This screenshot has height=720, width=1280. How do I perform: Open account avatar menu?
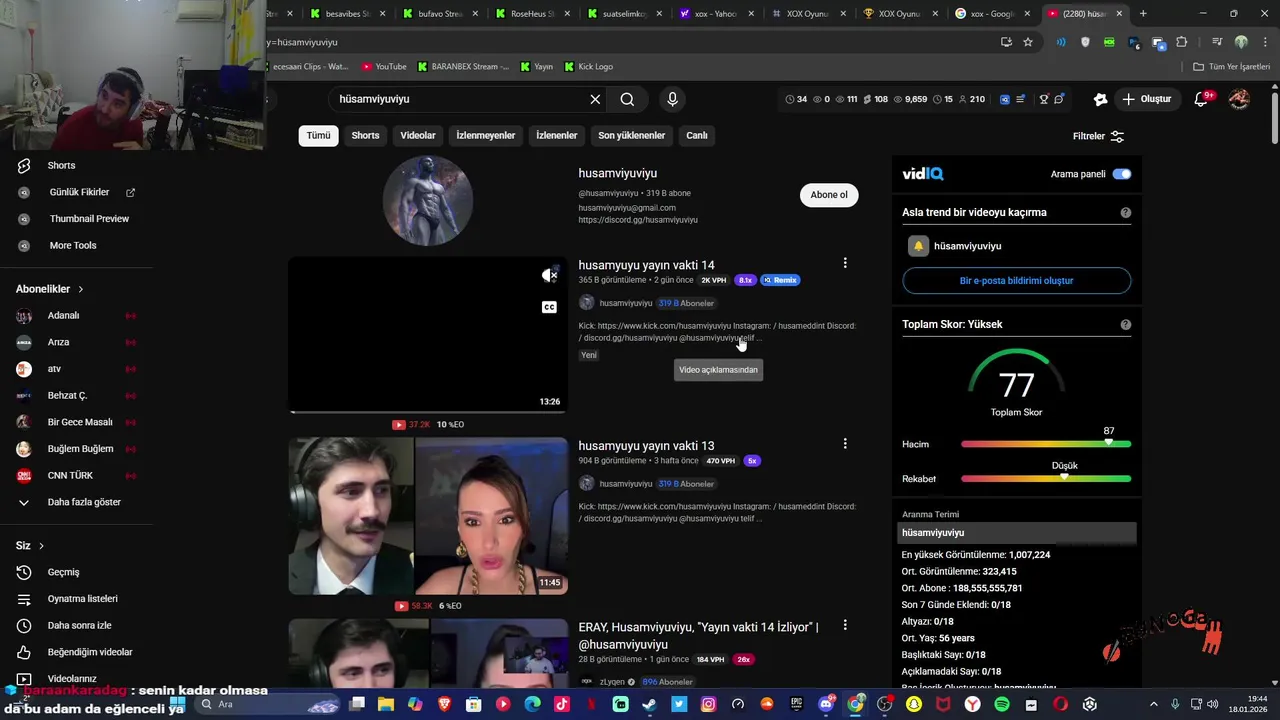1239,99
